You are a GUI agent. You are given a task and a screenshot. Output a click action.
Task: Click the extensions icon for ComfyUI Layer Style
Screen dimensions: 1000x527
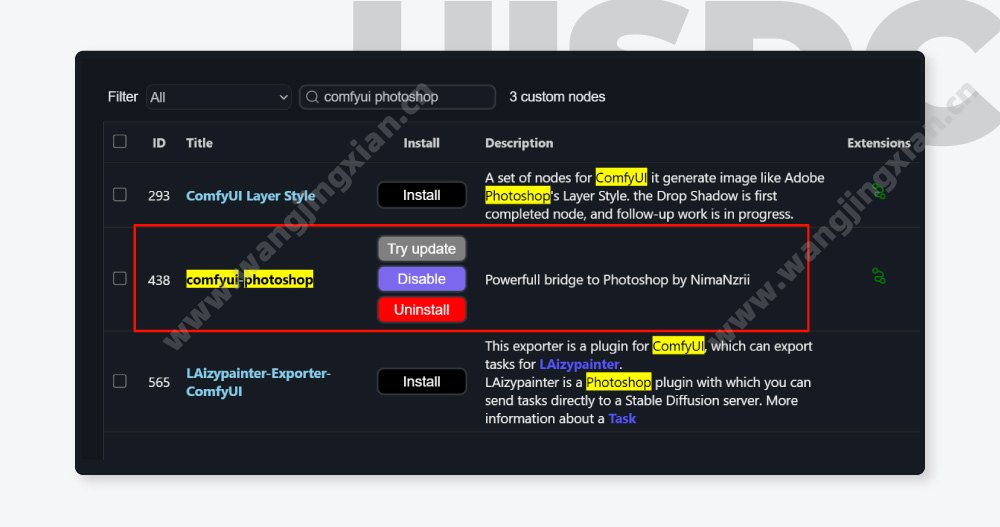point(879,191)
